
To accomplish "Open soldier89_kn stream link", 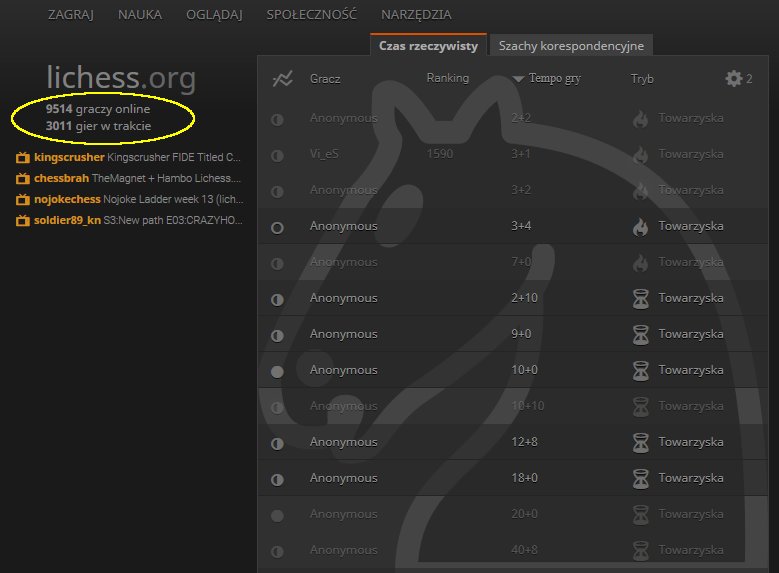I will point(138,220).
